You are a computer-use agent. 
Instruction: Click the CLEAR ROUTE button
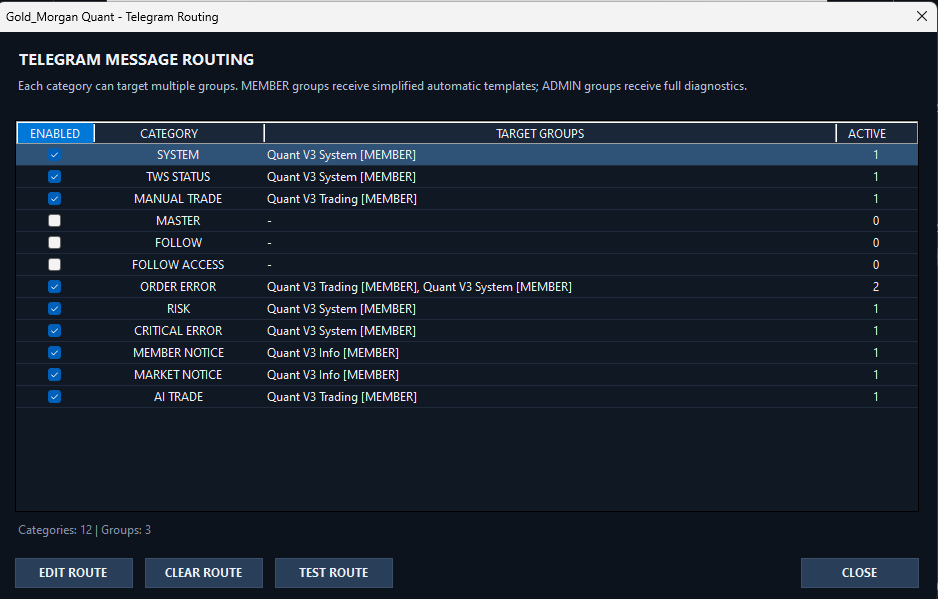[203, 573]
